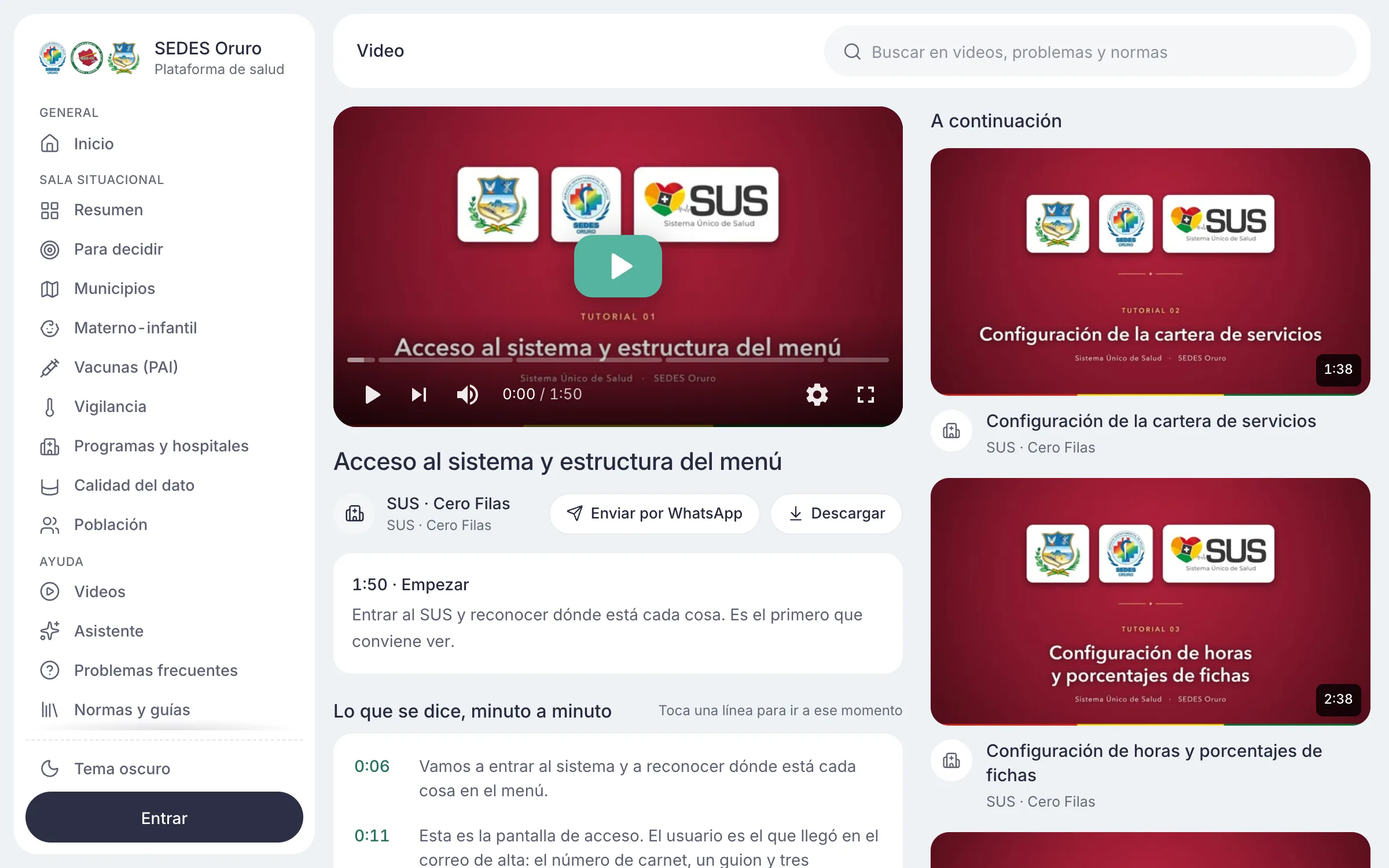Open Materno-infantil section
1389x868 pixels.
164,328
